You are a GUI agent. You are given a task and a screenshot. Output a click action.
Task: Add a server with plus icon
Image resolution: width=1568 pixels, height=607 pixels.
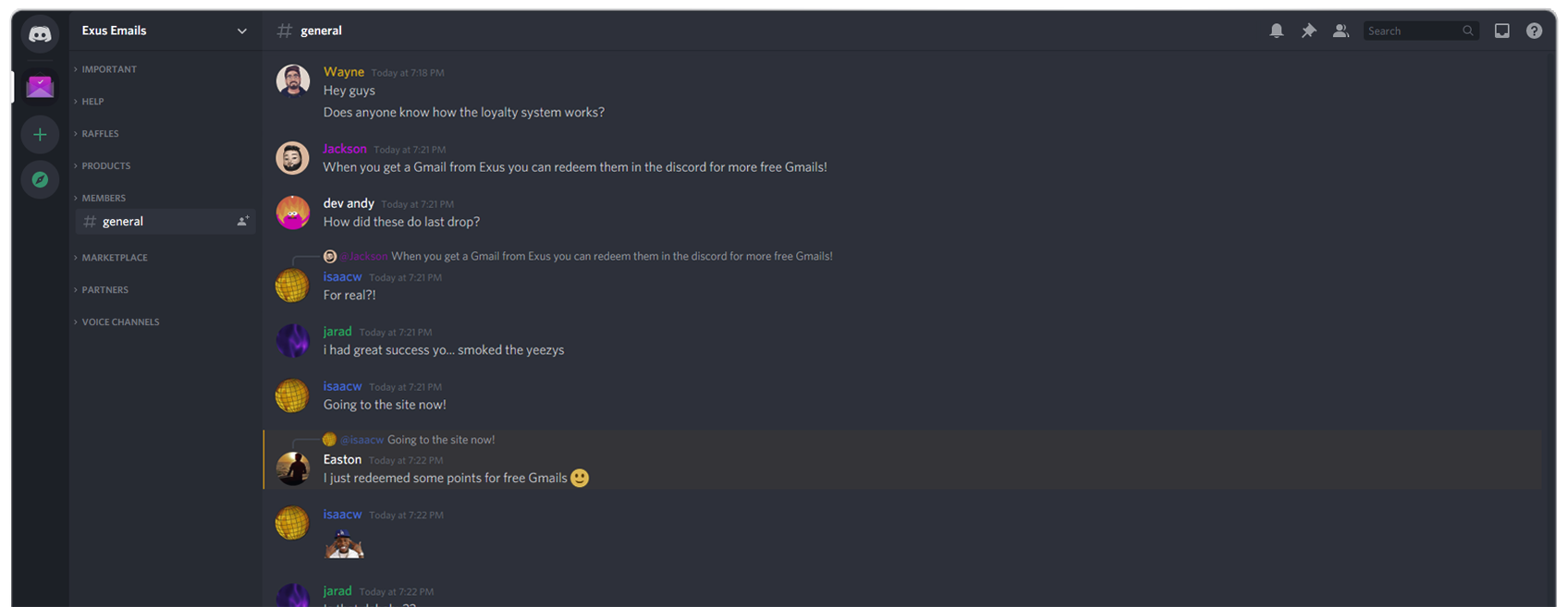pos(40,135)
